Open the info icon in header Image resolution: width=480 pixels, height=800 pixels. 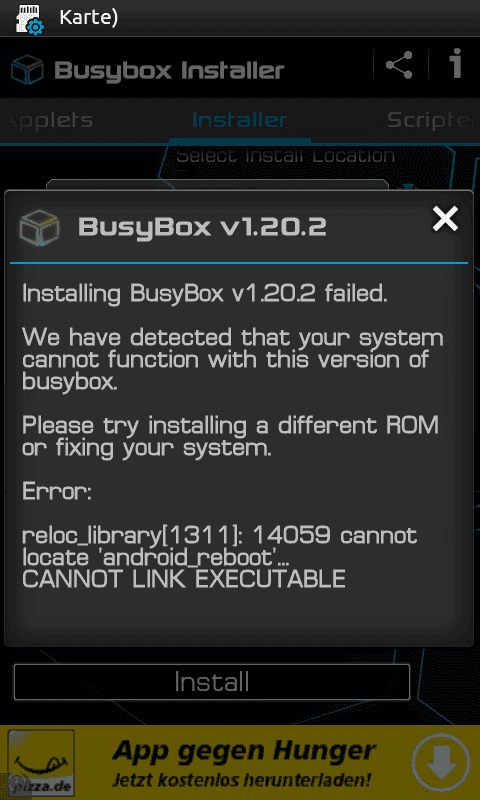[x=456, y=64]
